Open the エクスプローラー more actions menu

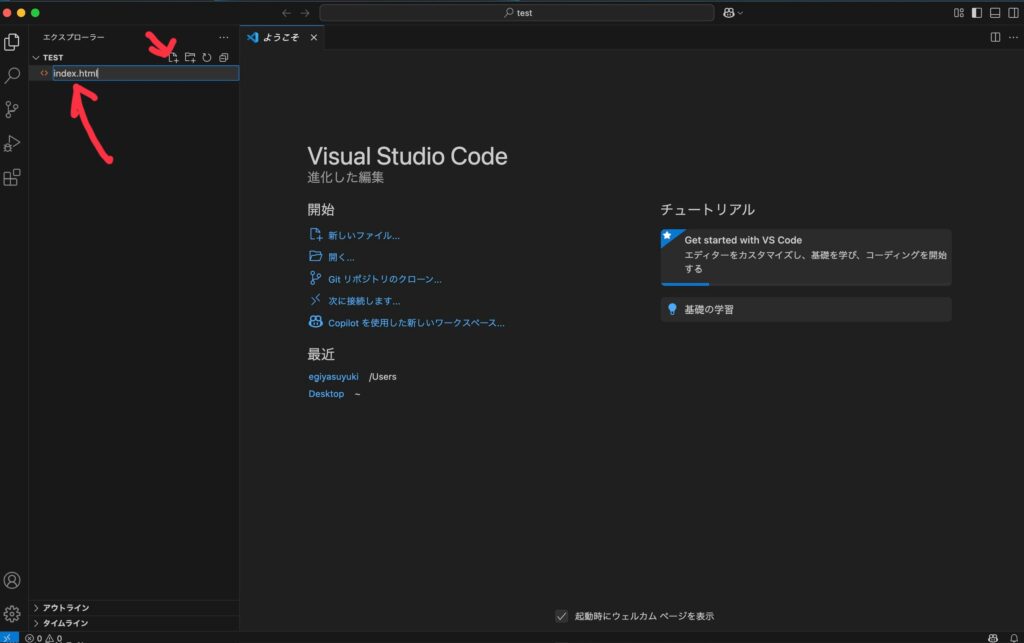pos(224,37)
